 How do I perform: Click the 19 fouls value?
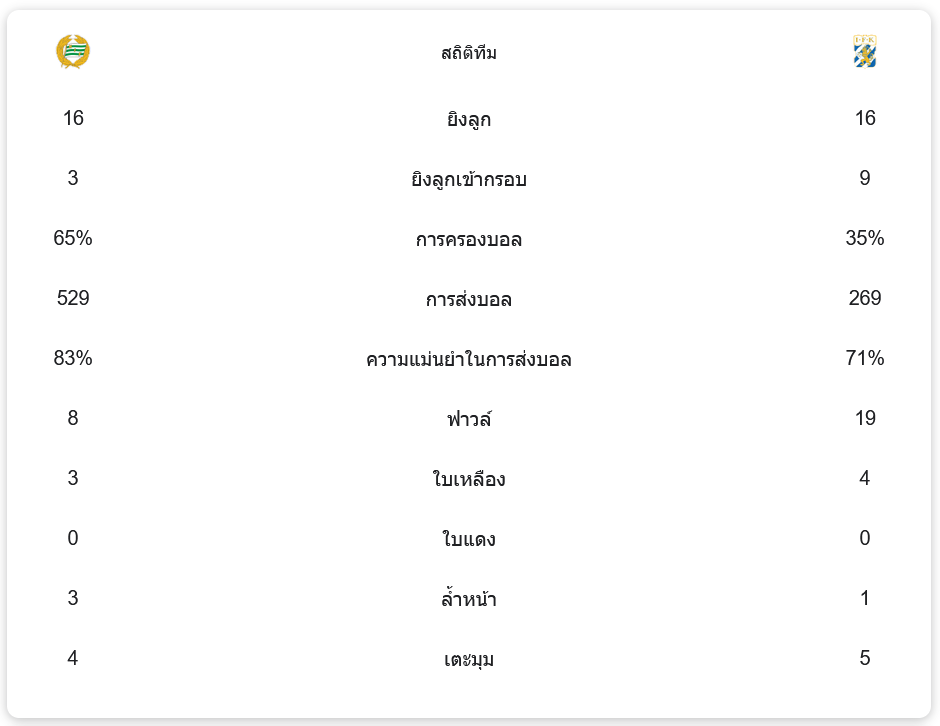pyautogui.click(x=865, y=418)
